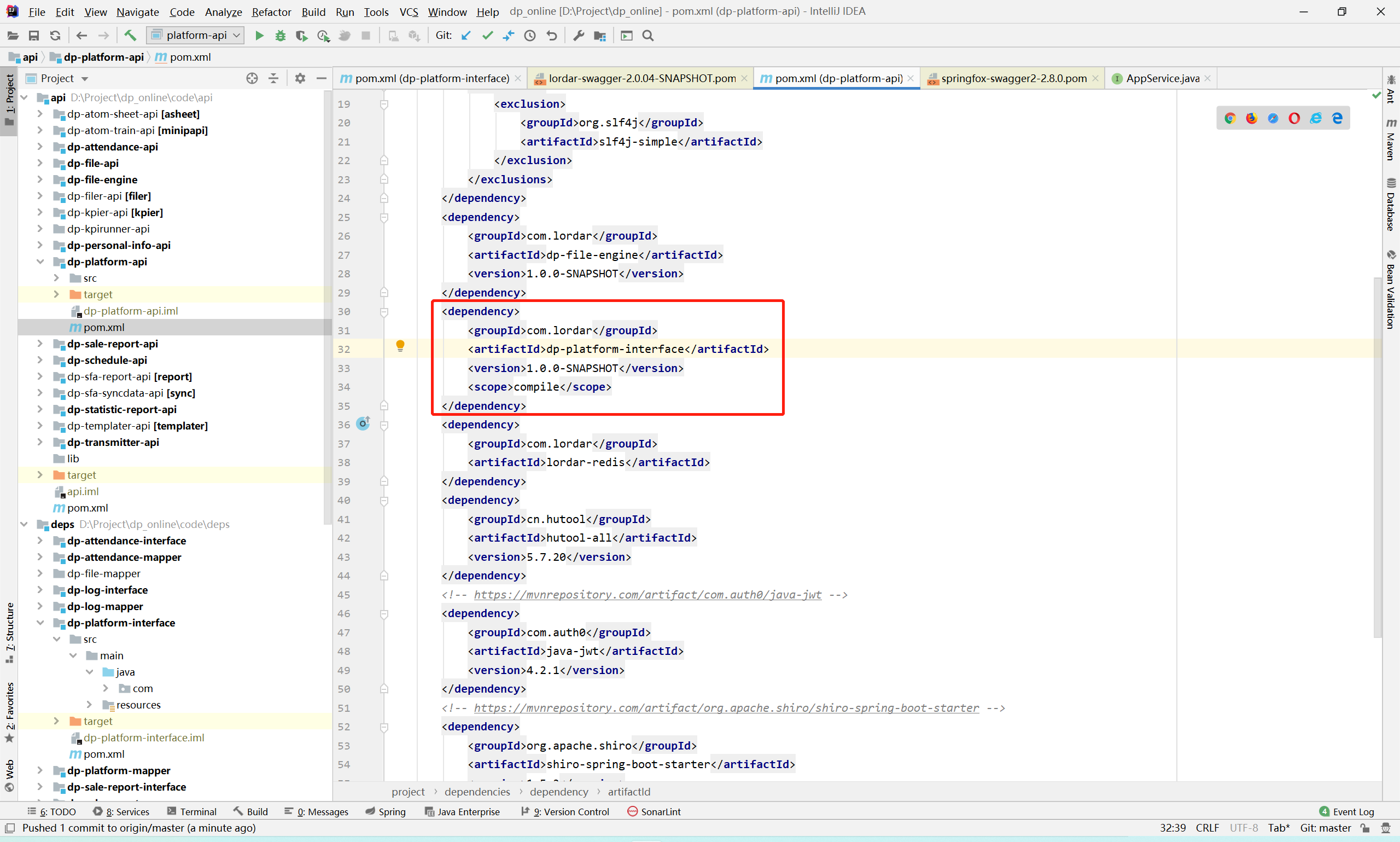The height and width of the screenshot is (842, 1400).
Task: Switch to pom.xml (dp-platform-interface) tab
Action: coord(431,78)
